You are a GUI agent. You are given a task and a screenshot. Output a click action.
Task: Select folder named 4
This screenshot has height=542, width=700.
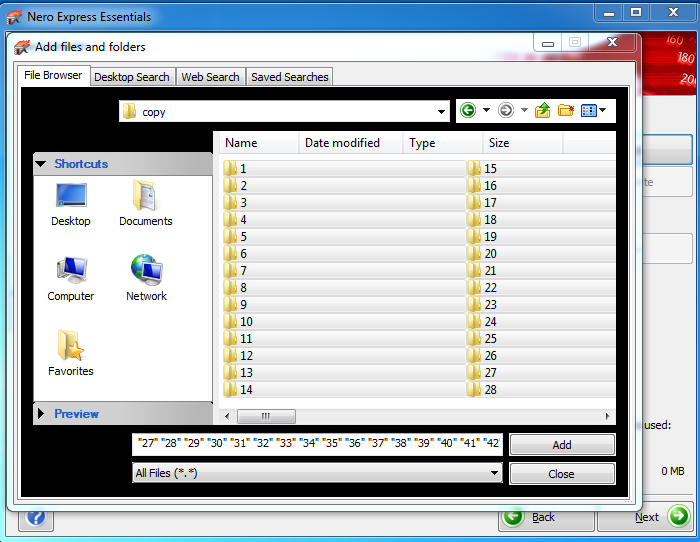pos(344,219)
